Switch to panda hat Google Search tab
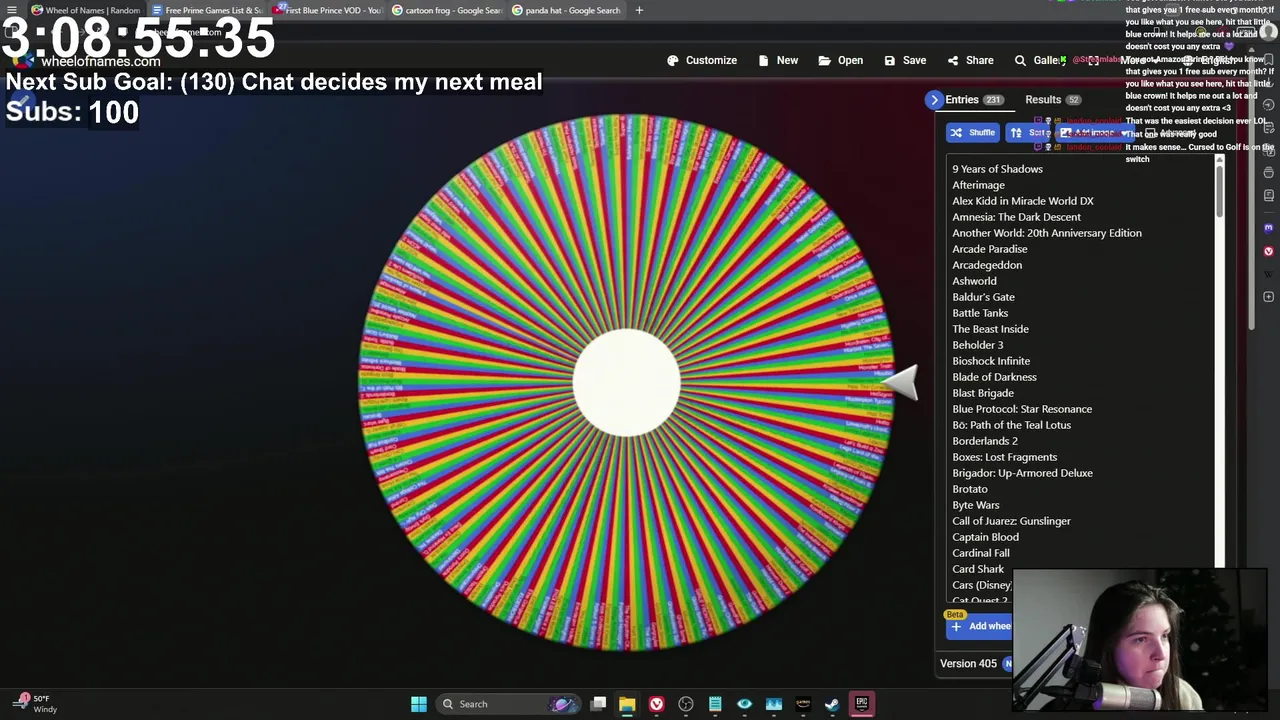This screenshot has height=720, width=1280. [x=567, y=10]
